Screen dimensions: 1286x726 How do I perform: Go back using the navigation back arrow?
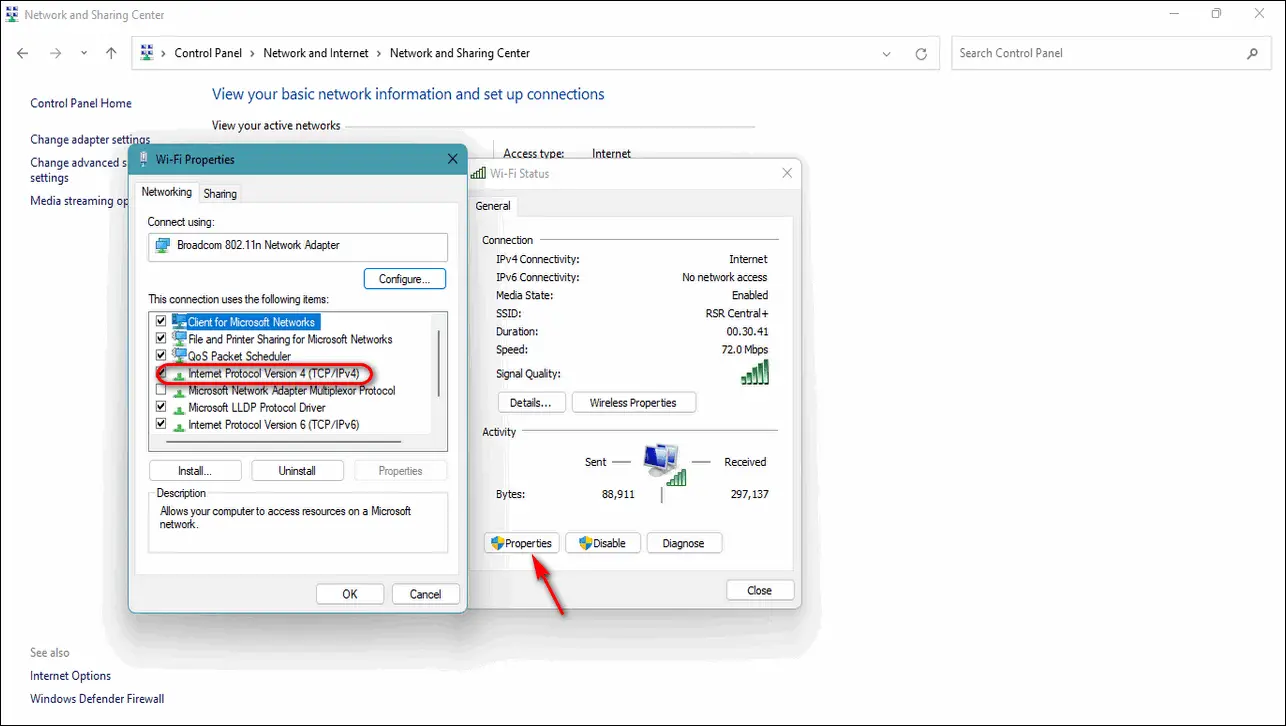23,53
